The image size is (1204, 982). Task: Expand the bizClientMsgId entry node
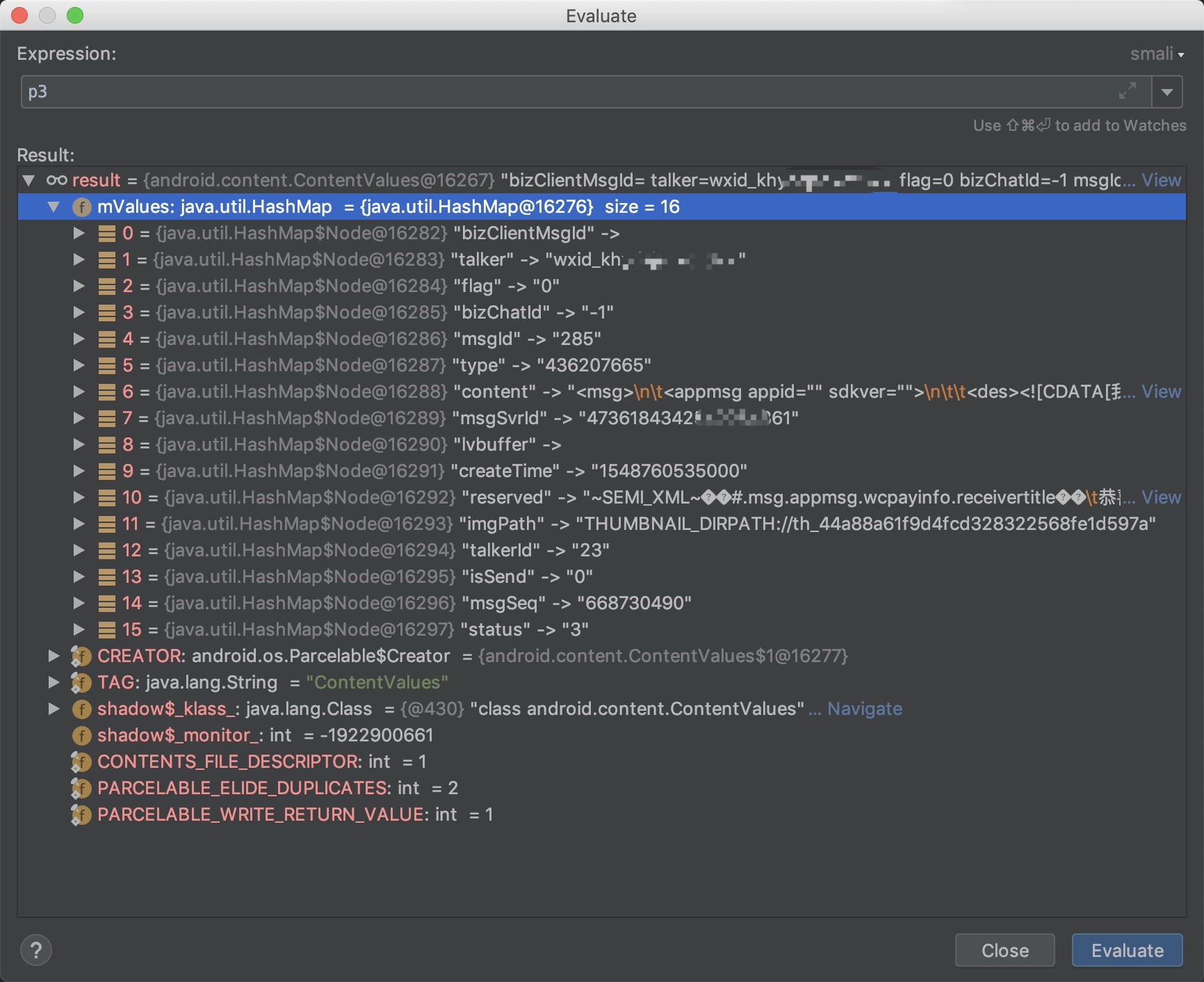coord(79,233)
